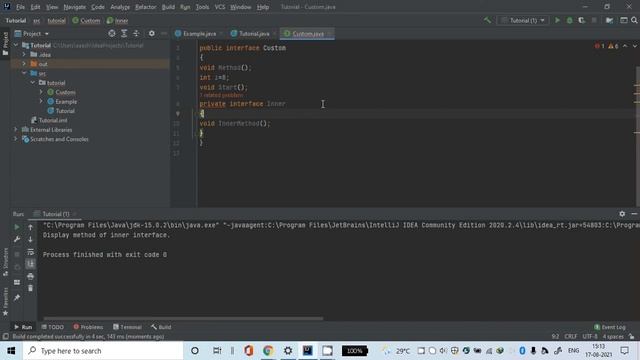
Task: Select Tutorial.iml file in project tree
Action: (49, 120)
